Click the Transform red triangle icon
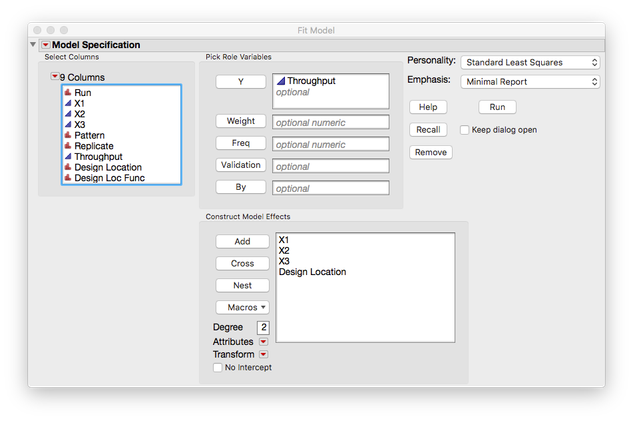Image resolution: width=633 pixels, height=421 pixels. pyautogui.click(x=263, y=355)
